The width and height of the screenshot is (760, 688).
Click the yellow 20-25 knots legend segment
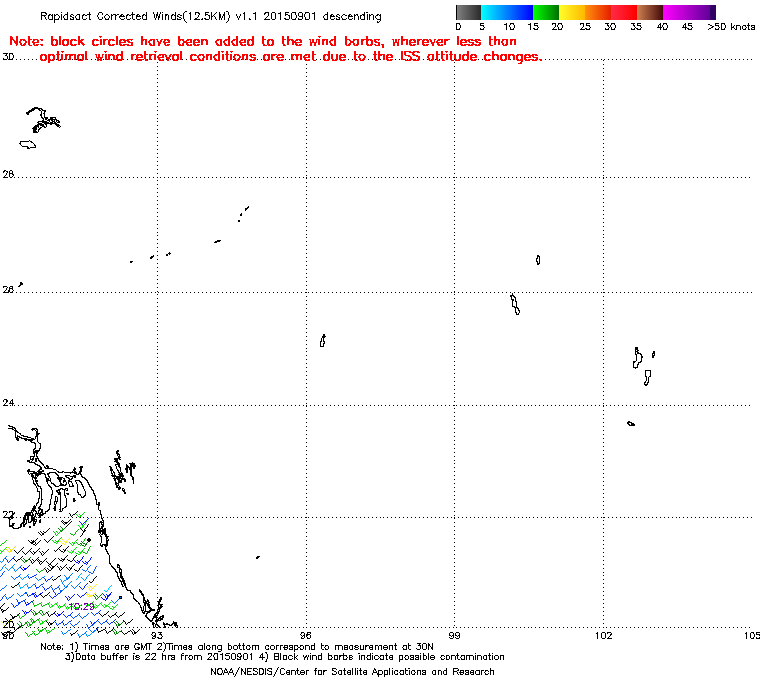pos(572,12)
